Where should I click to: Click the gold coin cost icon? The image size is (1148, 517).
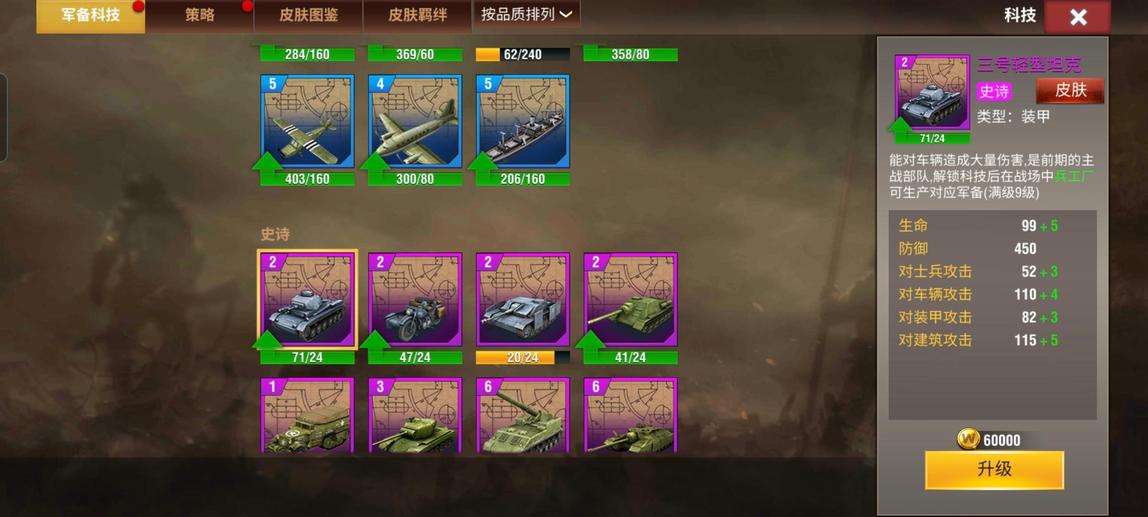click(x=968, y=439)
